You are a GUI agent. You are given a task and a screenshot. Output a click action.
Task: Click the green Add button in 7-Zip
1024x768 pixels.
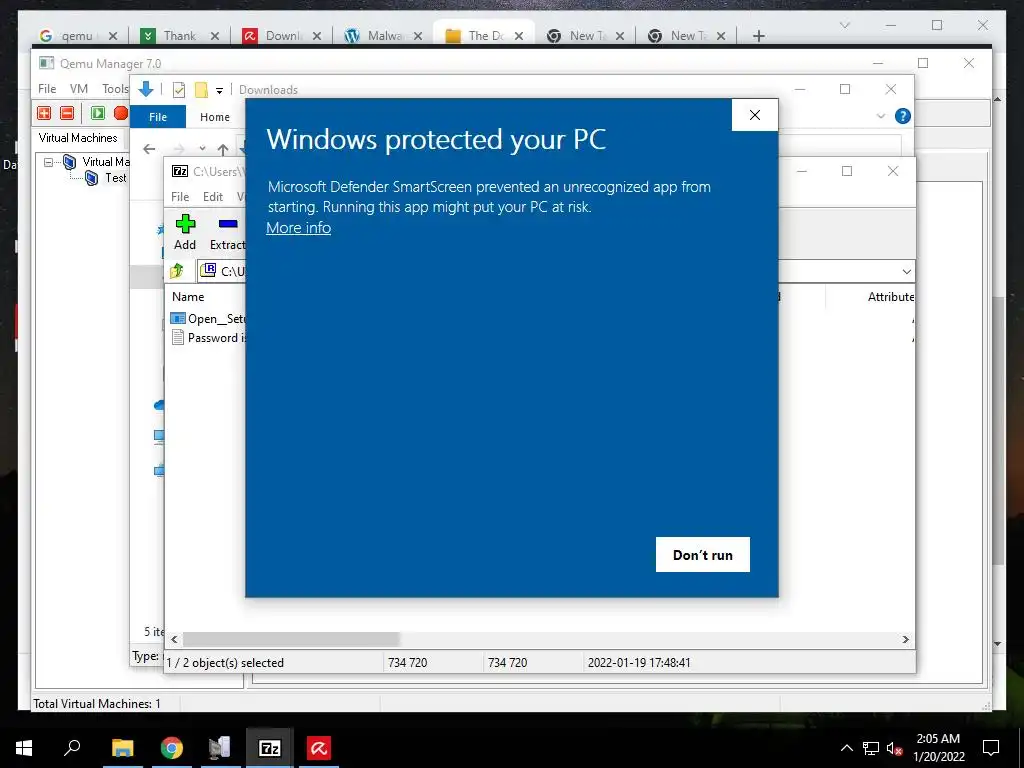point(185,232)
